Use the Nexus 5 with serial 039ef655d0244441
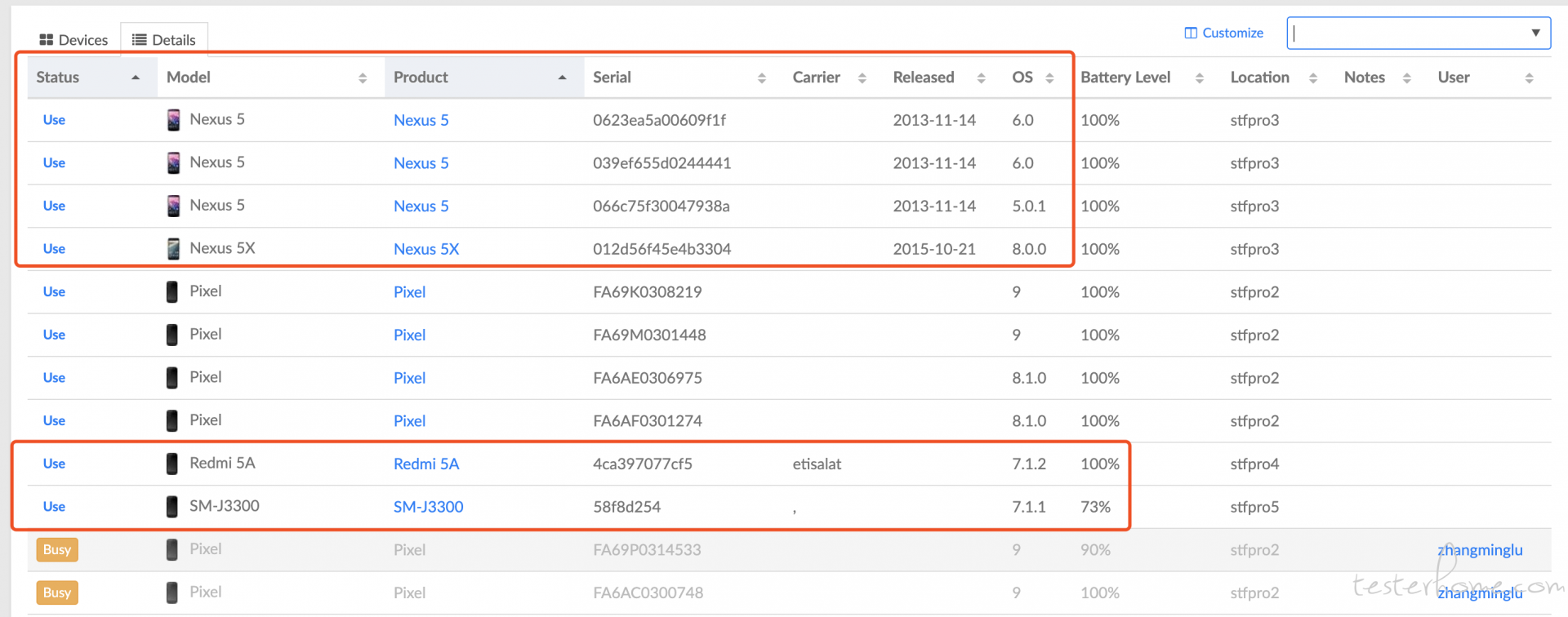1568x617 pixels. (x=54, y=163)
